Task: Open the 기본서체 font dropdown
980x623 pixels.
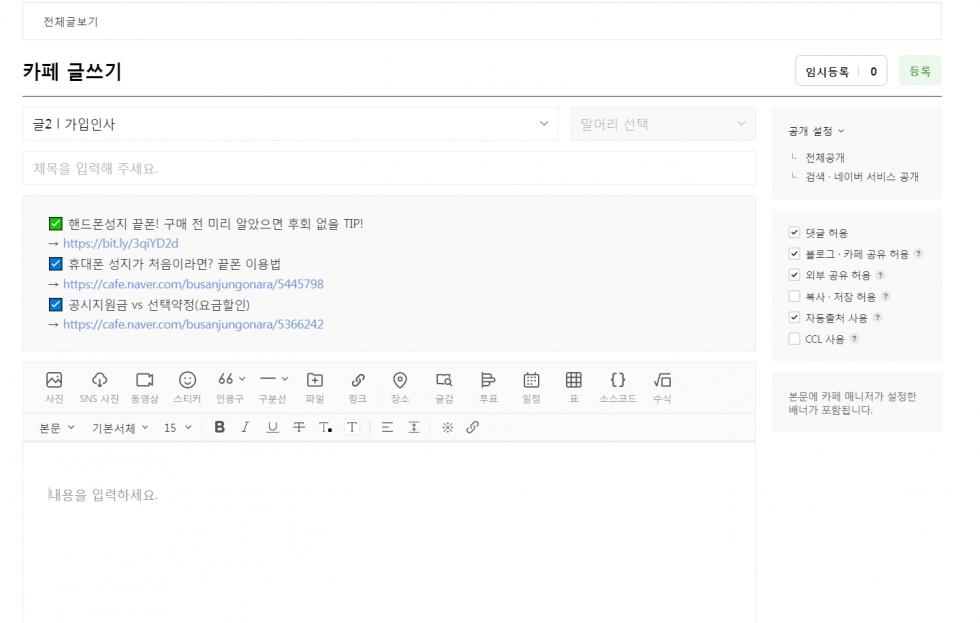Action: pyautogui.click(x=120, y=428)
